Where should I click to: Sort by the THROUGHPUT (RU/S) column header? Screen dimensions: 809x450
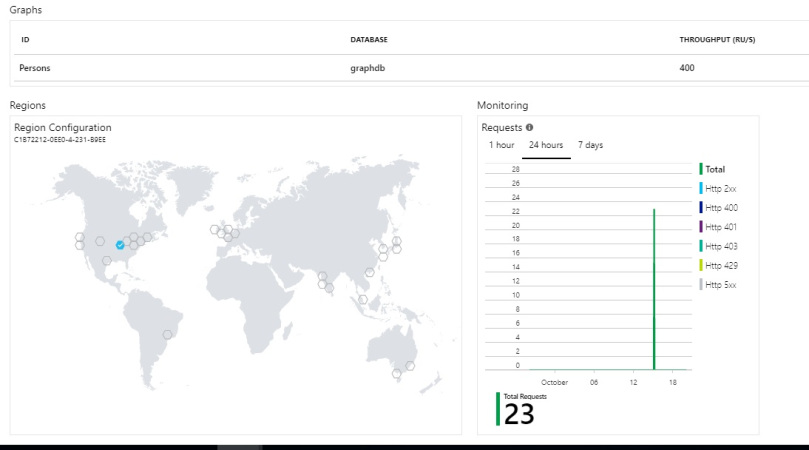point(718,40)
